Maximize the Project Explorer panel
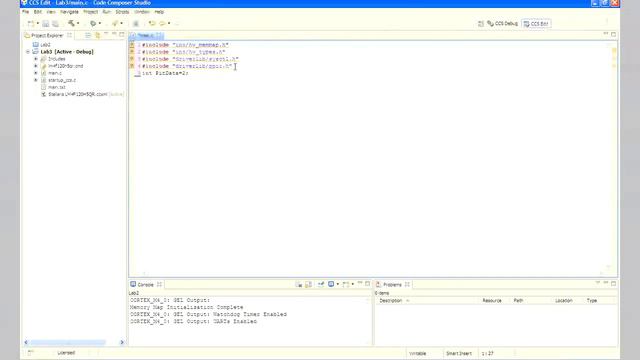The image size is (640, 360). pyautogui.click(x=122, y=35)
